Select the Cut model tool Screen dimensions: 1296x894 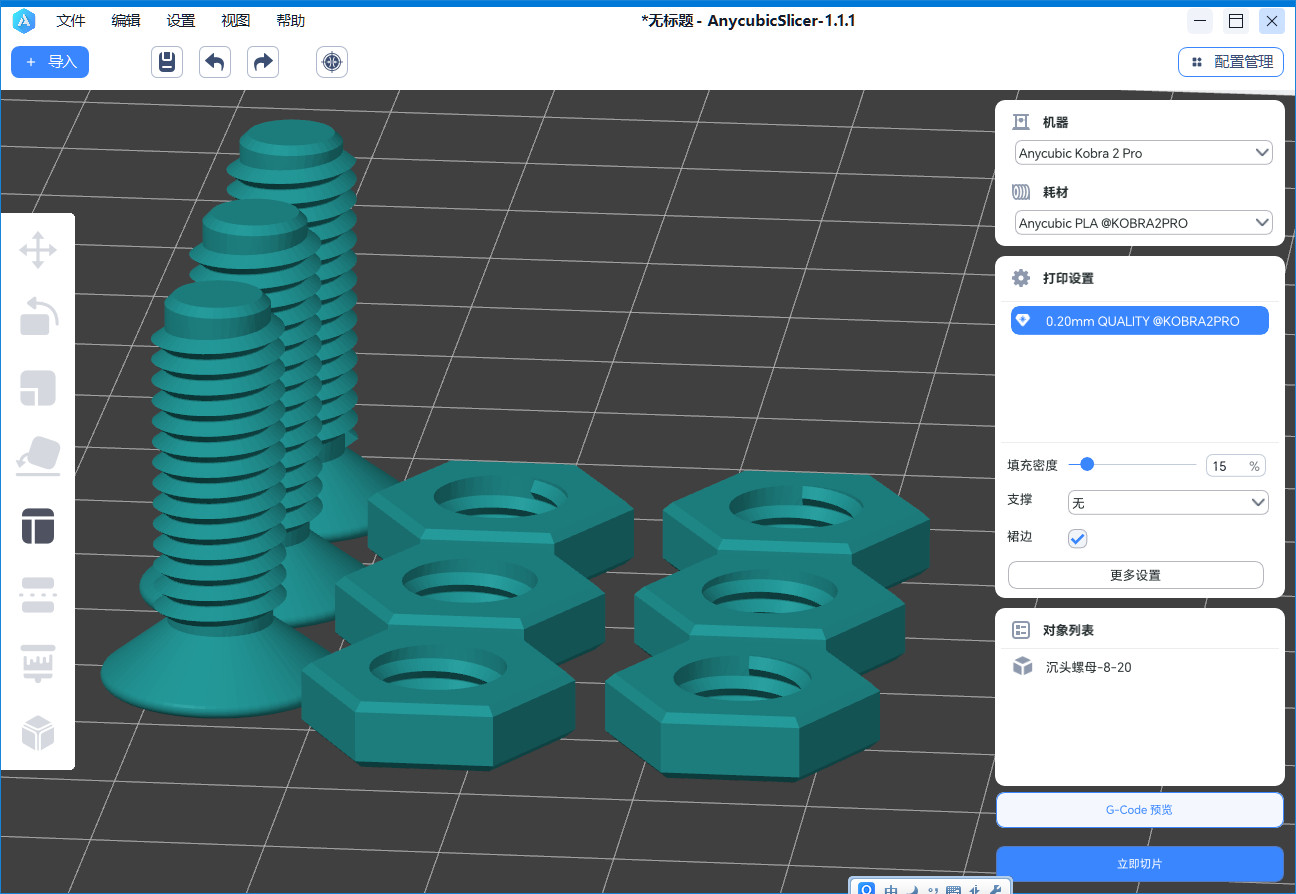pyautogui.click(x=38, y=595)
